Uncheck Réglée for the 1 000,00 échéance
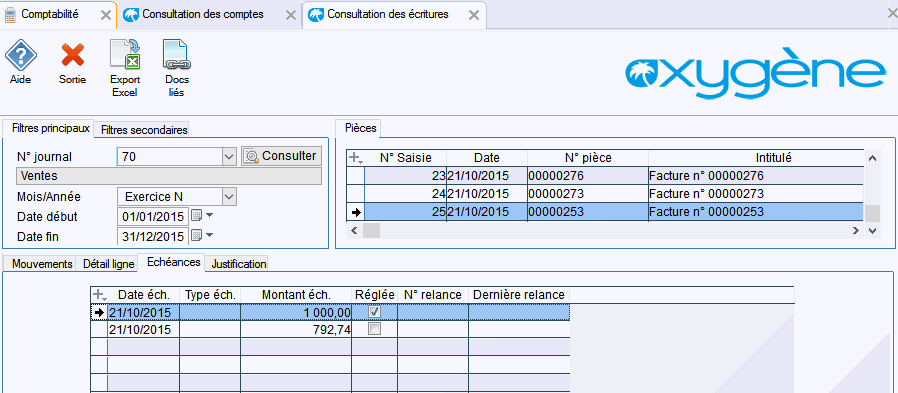898x393 pixels. pyautogui.click(x=375, y=312)
